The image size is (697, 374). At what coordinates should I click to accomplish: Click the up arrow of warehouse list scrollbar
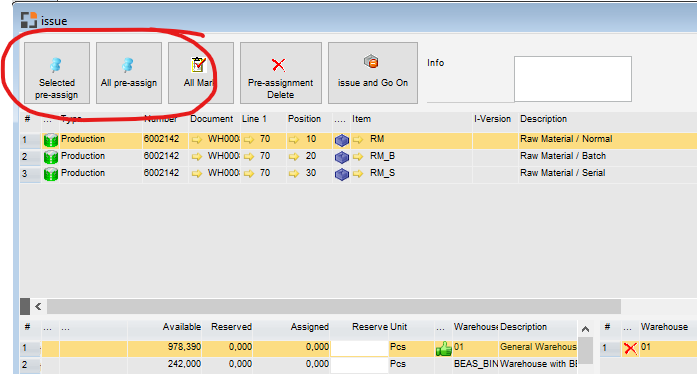pos(585,330)
